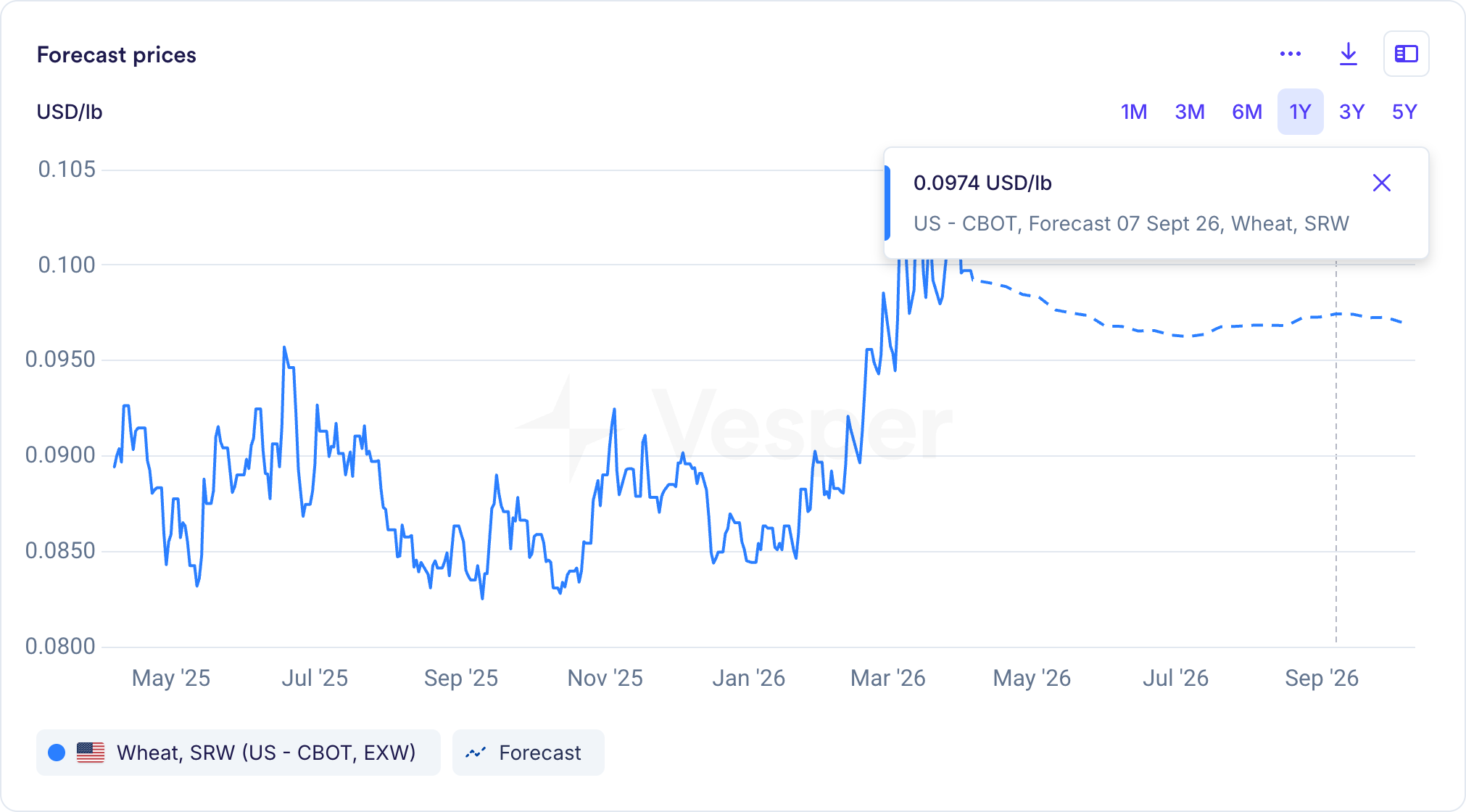The height and width of the screenshot is (812, 1466).
Task: Click the Forecast prices title
Action: tap(117, 55)
